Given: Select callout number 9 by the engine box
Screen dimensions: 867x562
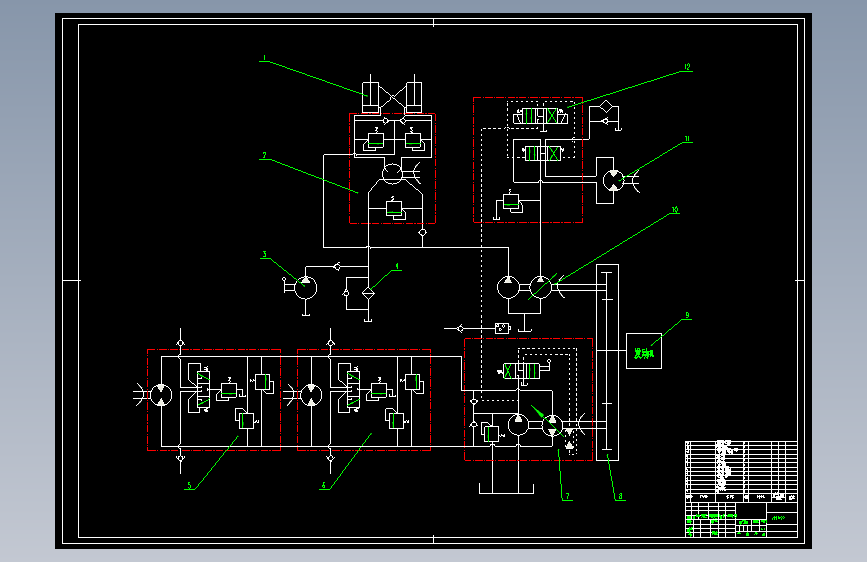Looking at the screenshot, I should [x=687, y=315].
